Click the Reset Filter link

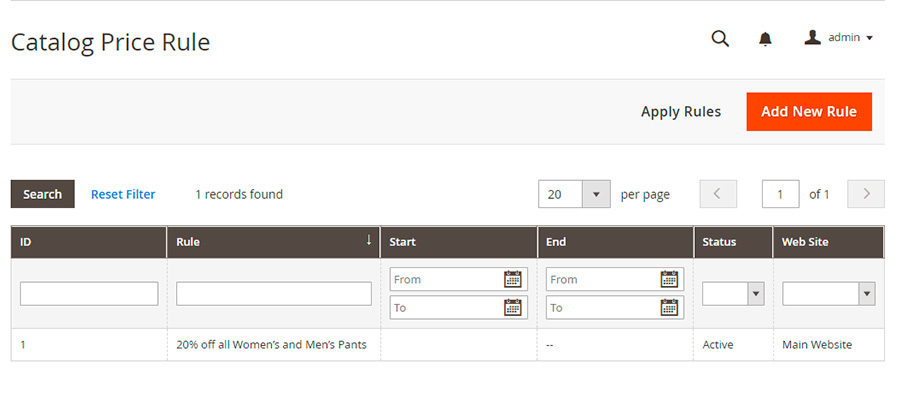click(x=123, y=194)
